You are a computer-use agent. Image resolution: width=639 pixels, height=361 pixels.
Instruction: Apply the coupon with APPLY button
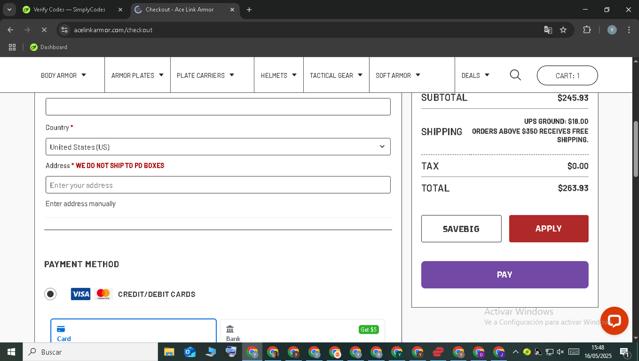pos(549,229)
